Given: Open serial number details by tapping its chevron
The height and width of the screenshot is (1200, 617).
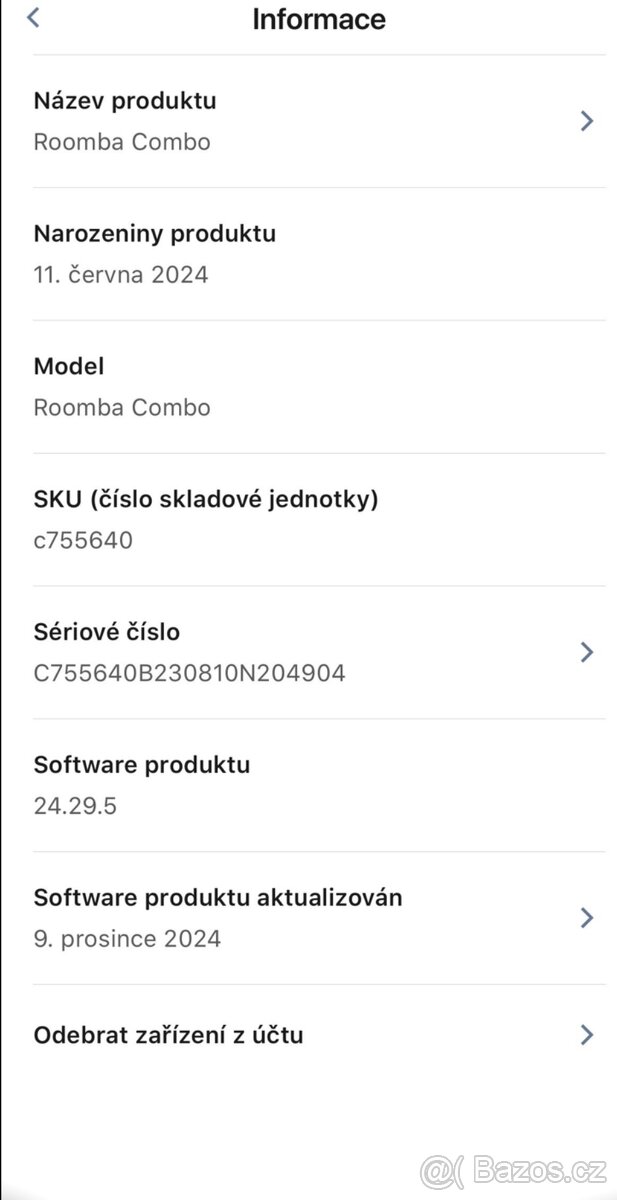Looking at the screenshot, I should click(x=588, y=652).
